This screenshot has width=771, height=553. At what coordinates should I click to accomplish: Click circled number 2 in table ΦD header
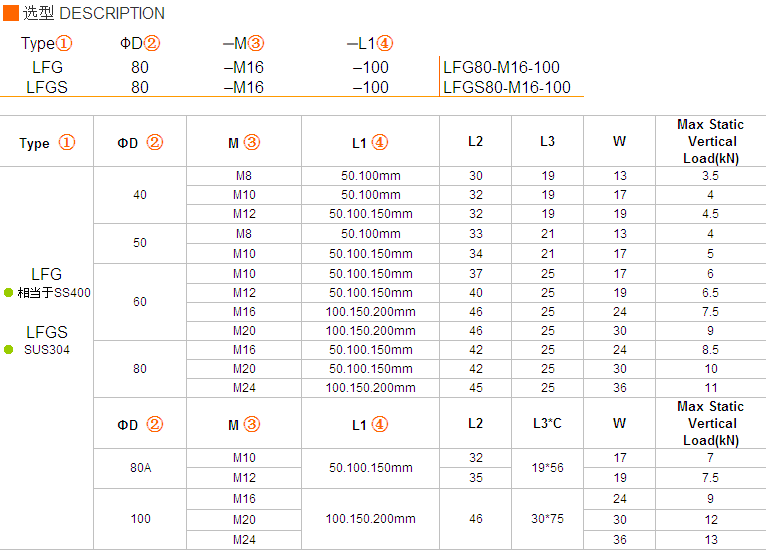(x=154, y=143)
